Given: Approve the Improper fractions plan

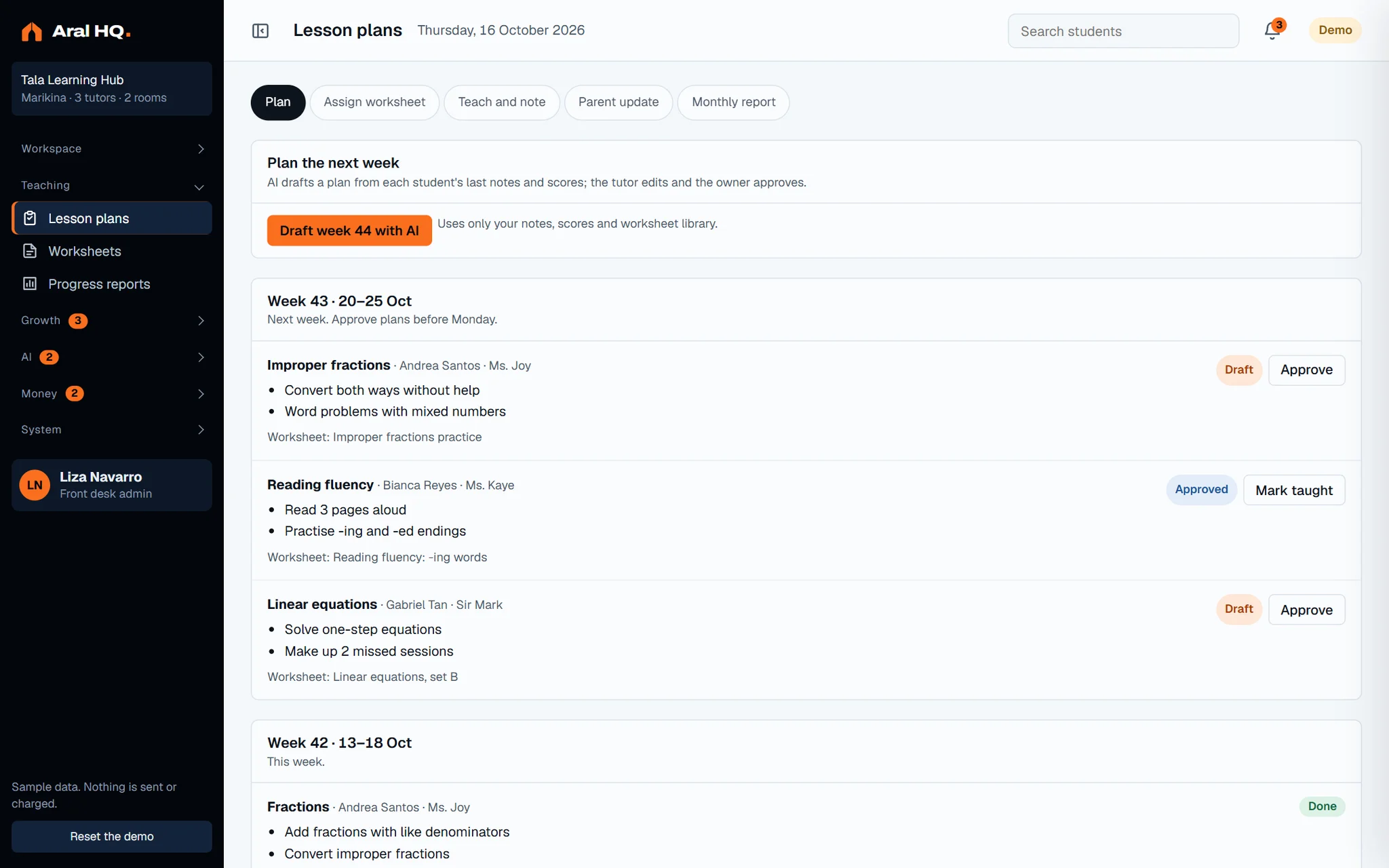Looking at the screenshot, I should (1306, 370).
